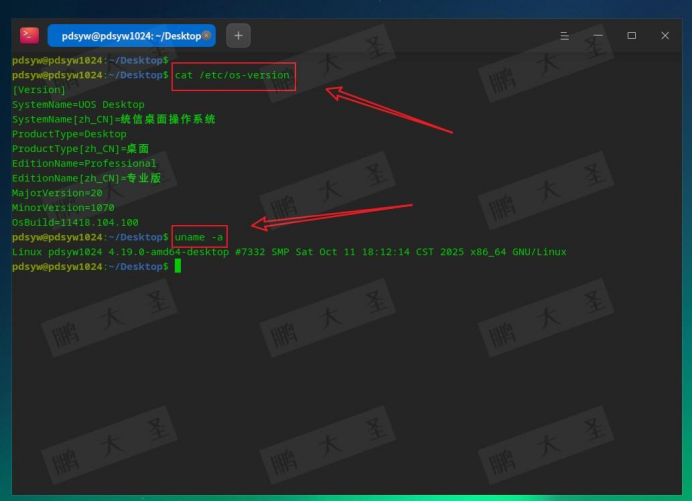693x502 pixels.
Task: Click the line "OsBuild=11418.104.100"
Action: pos(75,223)
